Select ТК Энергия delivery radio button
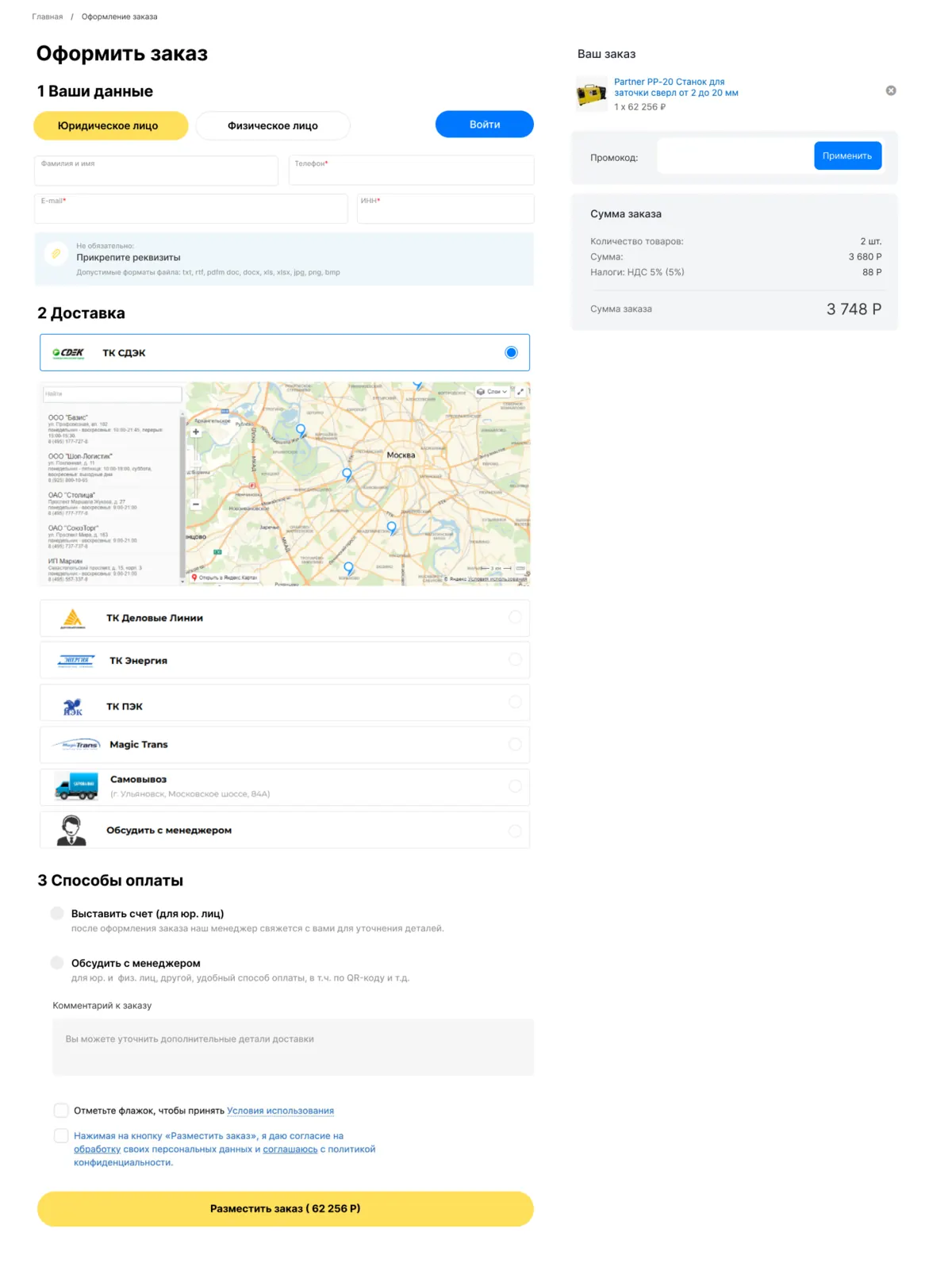Image resolution: width=952 pixels, height=1282 pixels. 515,660
